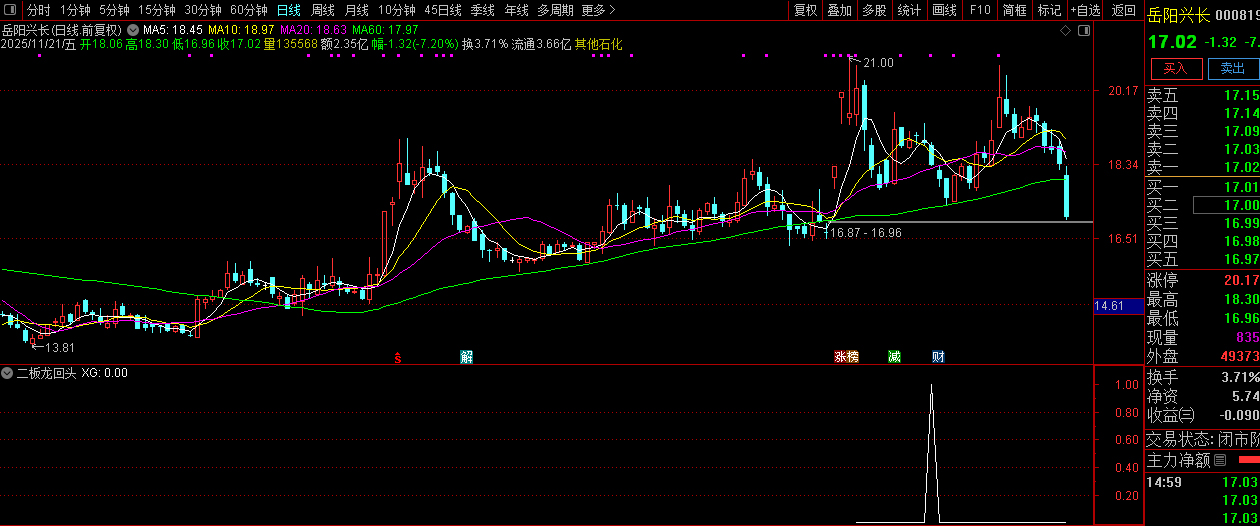Click the 卖出 sell button
Viewport: 1260px width, 526px height.
coord(1233,68)
